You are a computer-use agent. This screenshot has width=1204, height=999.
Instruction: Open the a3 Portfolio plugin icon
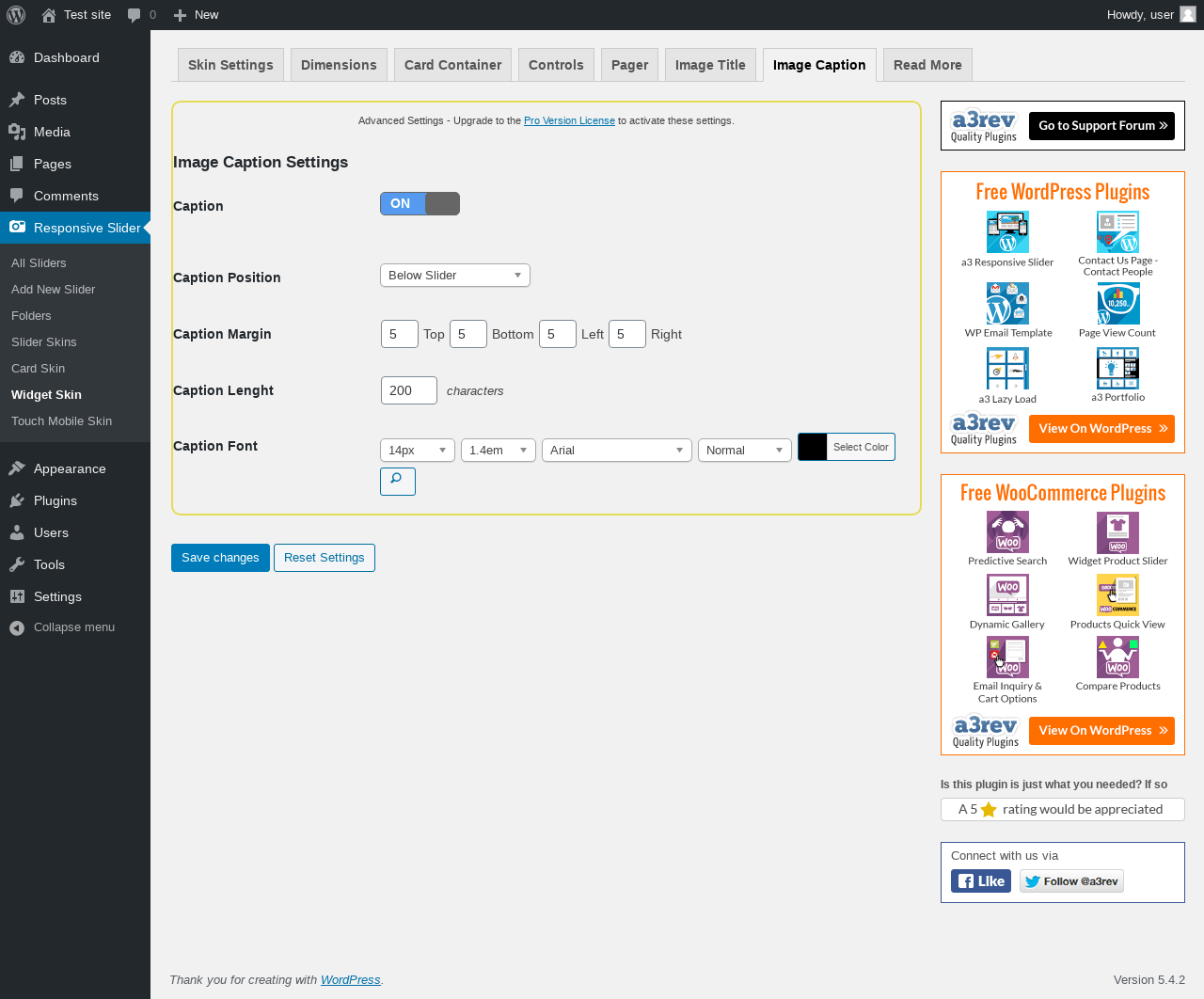pyautogui.click(x=1117, y=369)
